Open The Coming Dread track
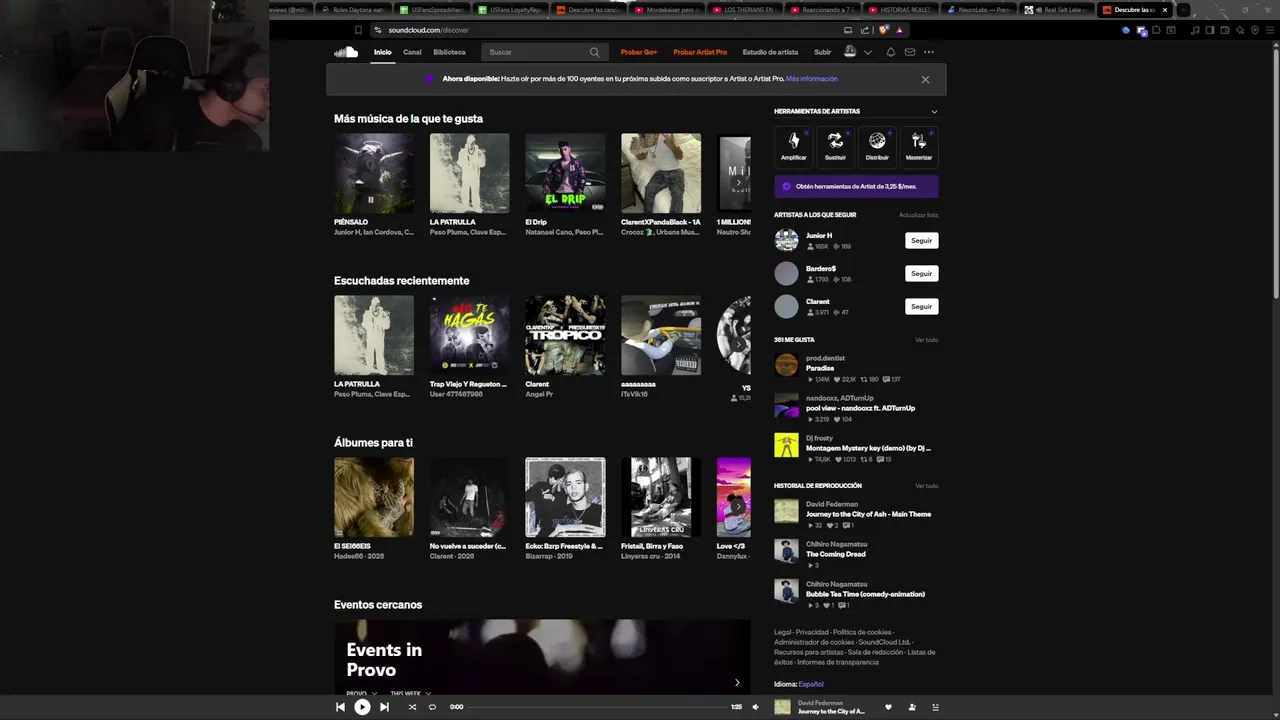This screenshot has height=720, width=1280. coord(836,554)
